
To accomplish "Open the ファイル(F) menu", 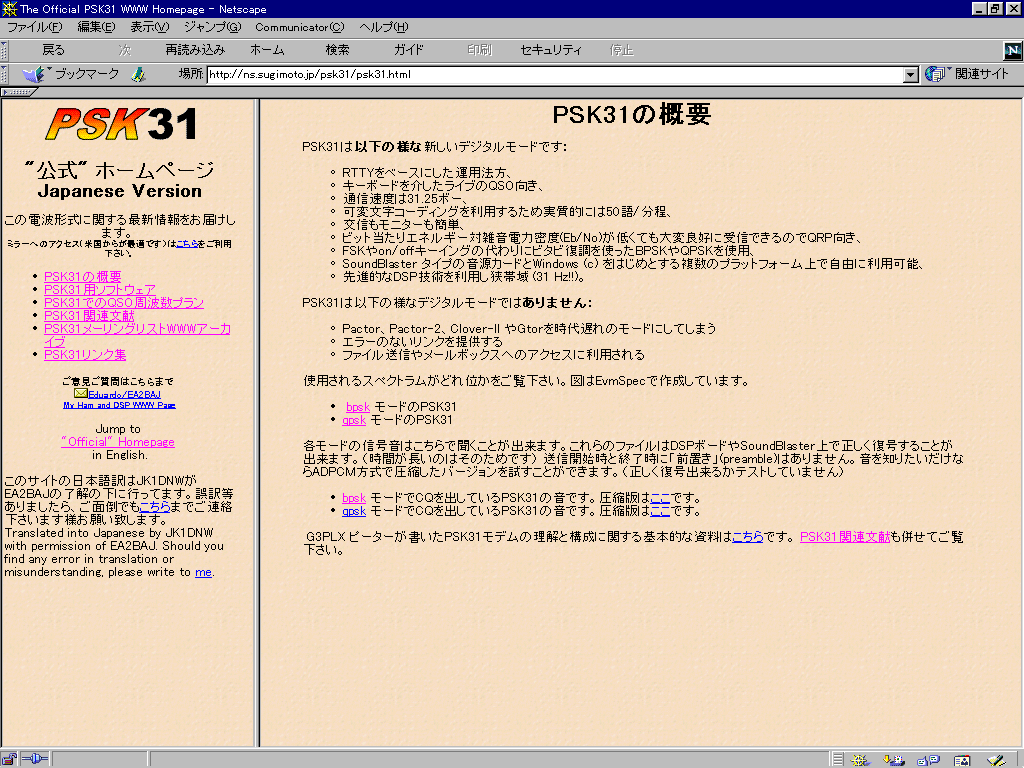I will (x=35, y=27).
